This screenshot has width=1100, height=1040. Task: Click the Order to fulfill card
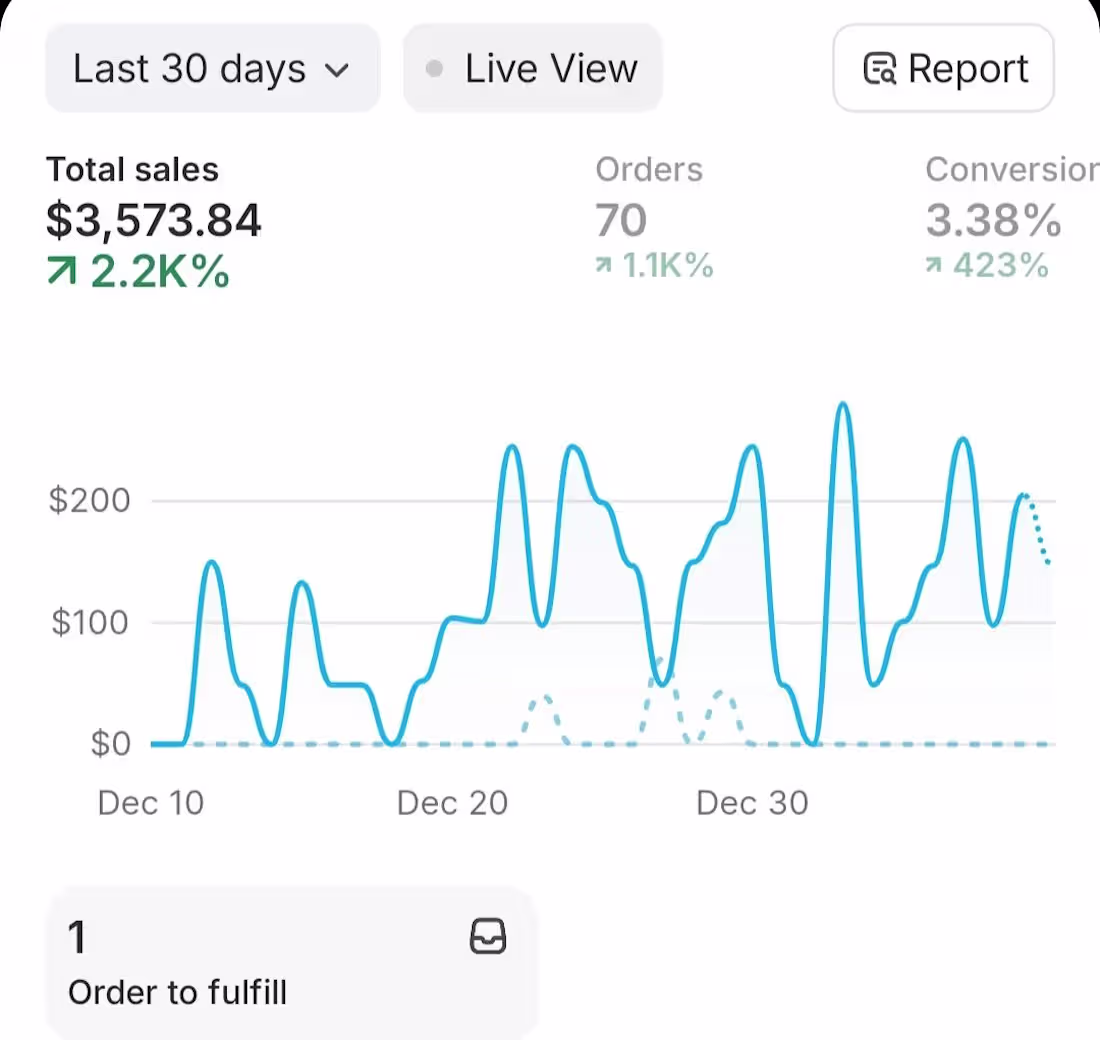coord(290,960)
